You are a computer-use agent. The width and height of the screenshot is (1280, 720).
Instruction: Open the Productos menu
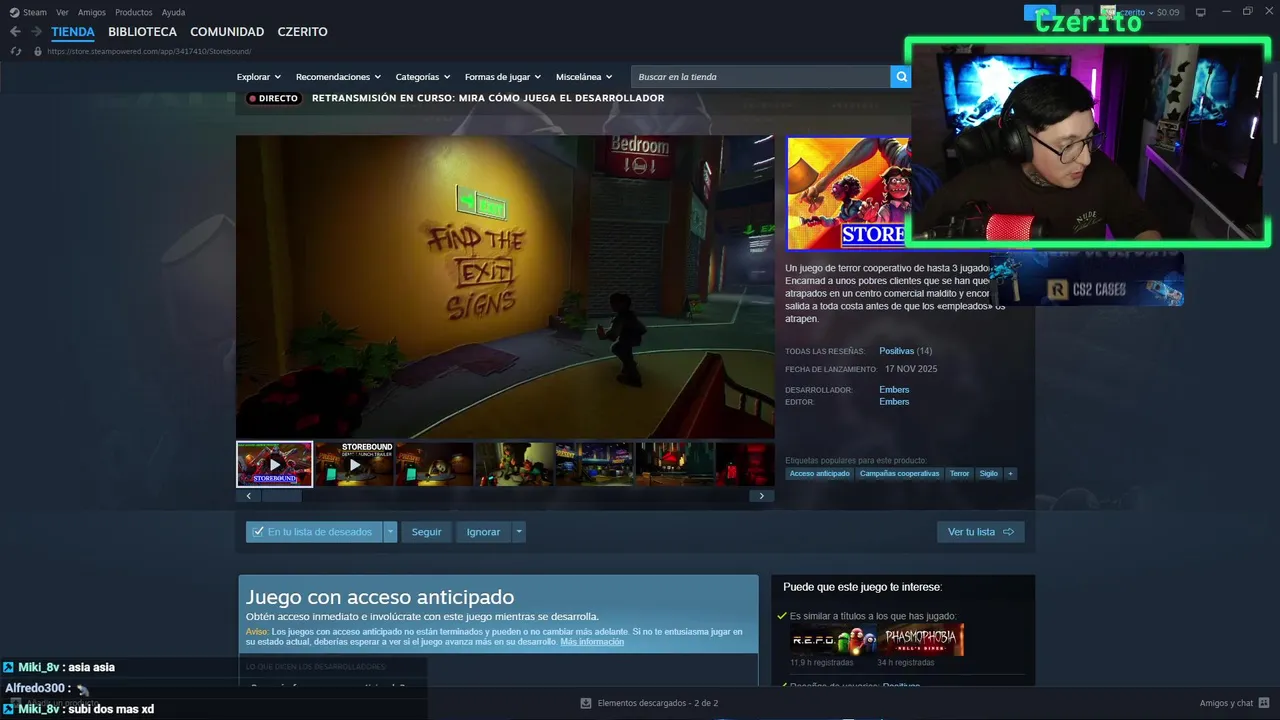click(134, 12)
